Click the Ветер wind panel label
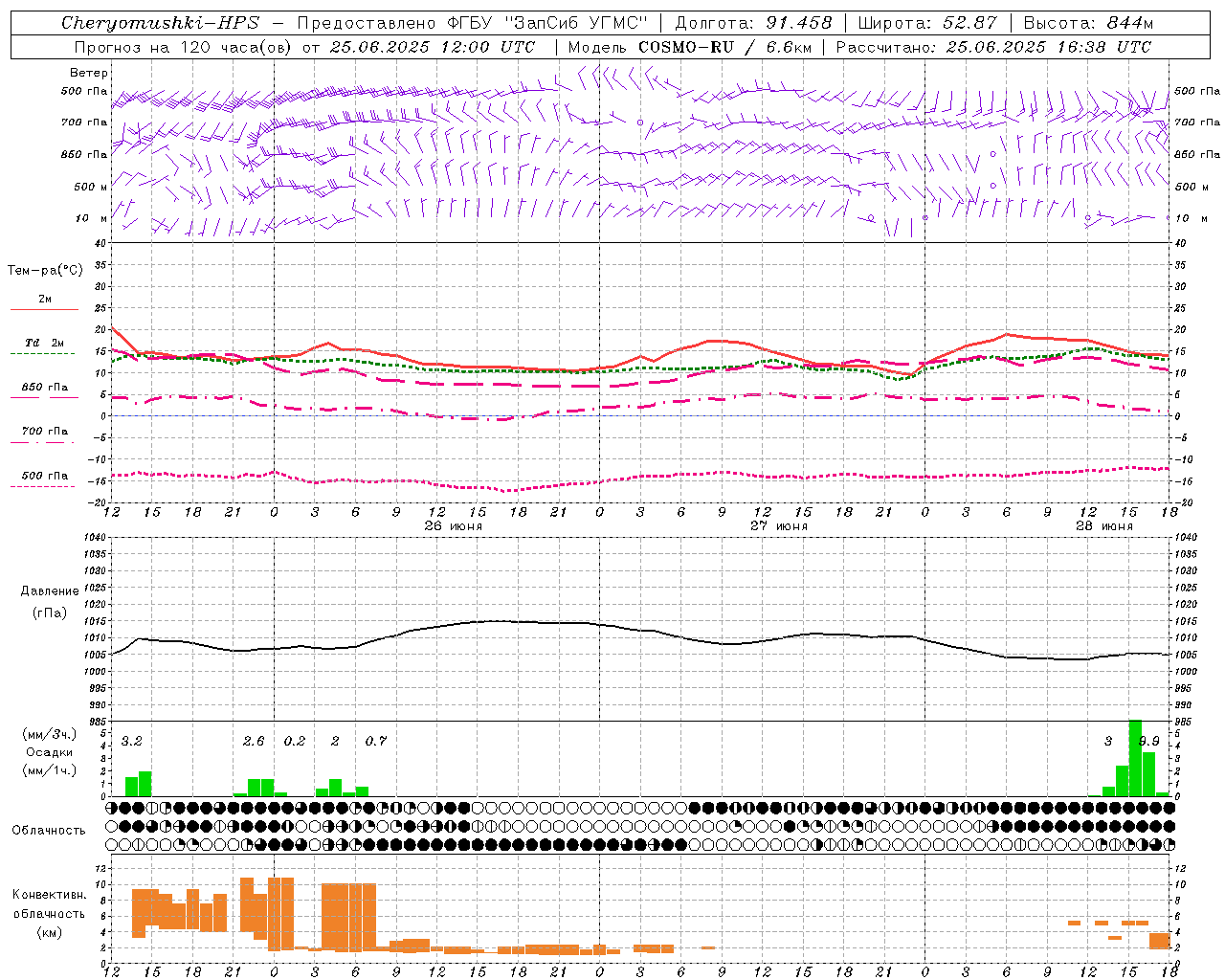The height and width of the screenshot is (980, 1225). pos(89,73)
